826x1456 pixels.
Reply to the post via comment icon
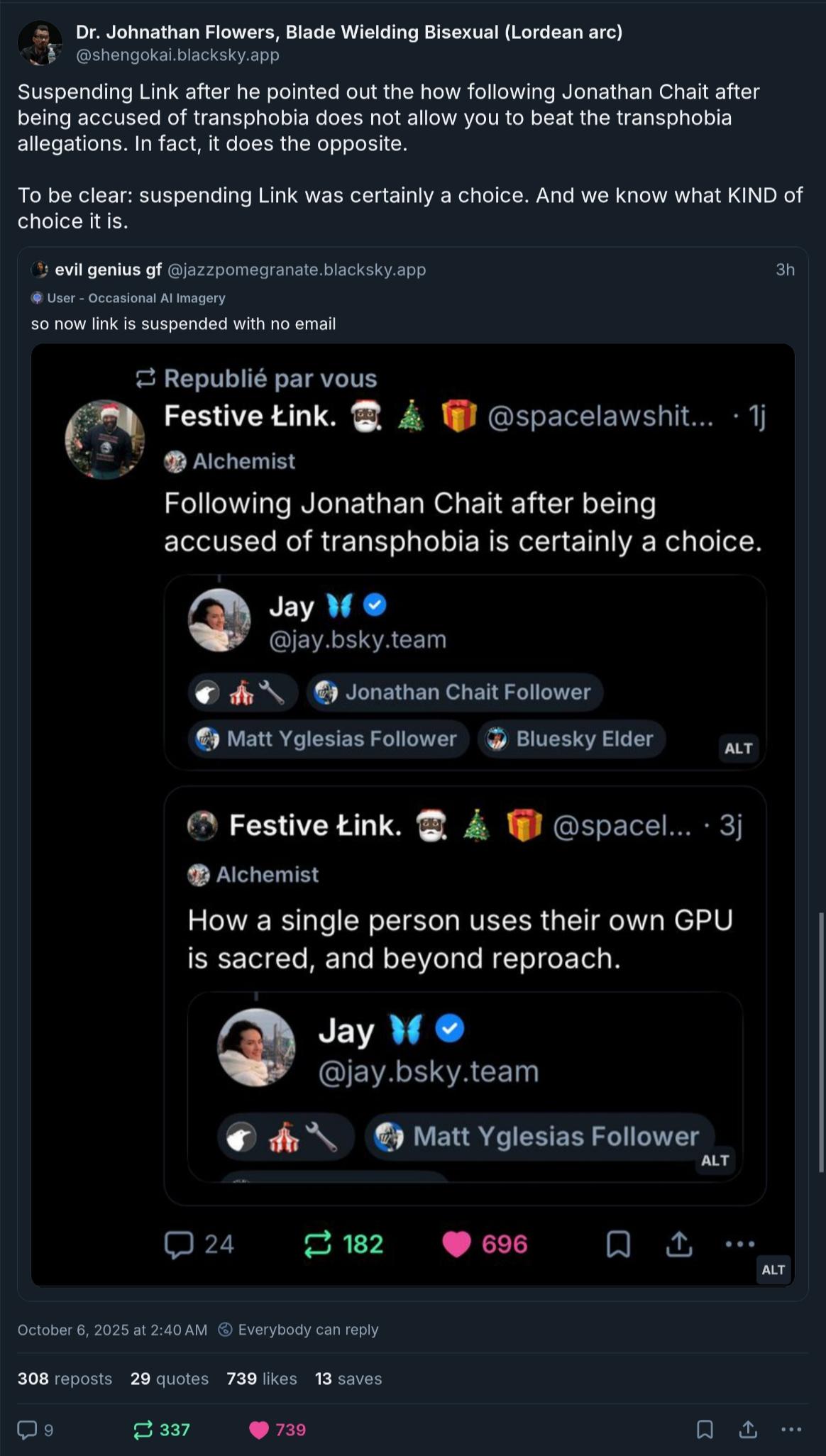(x=27, y=1430)
